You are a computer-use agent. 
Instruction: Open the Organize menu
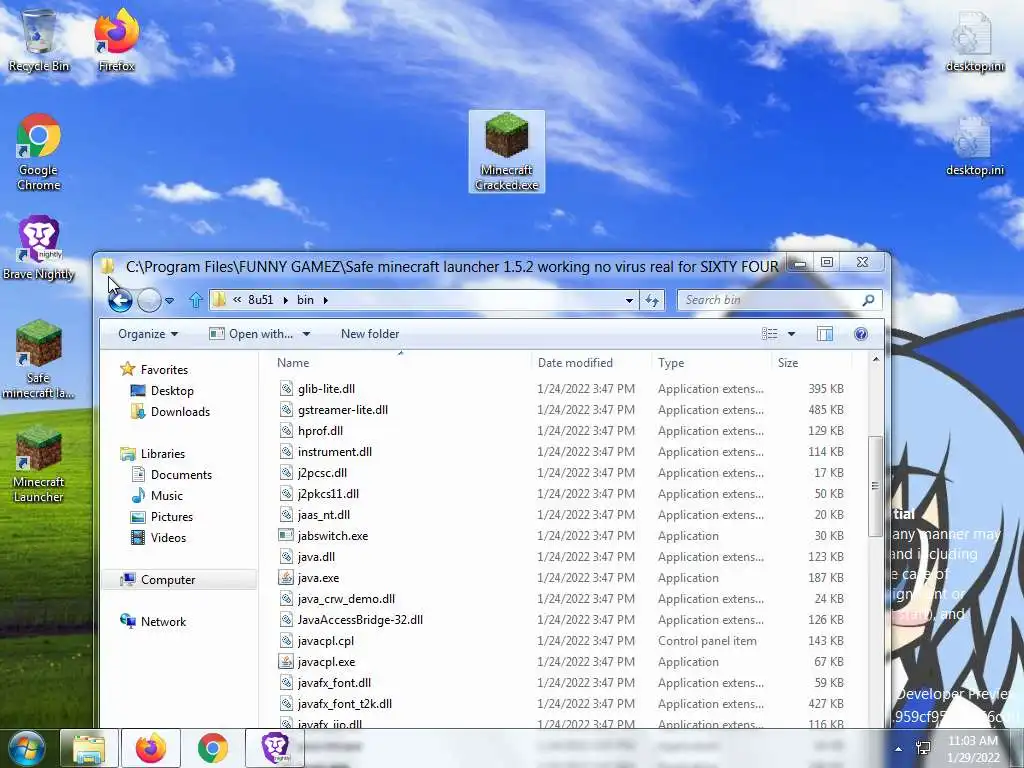pyautogui.click(x=148, y=334)
